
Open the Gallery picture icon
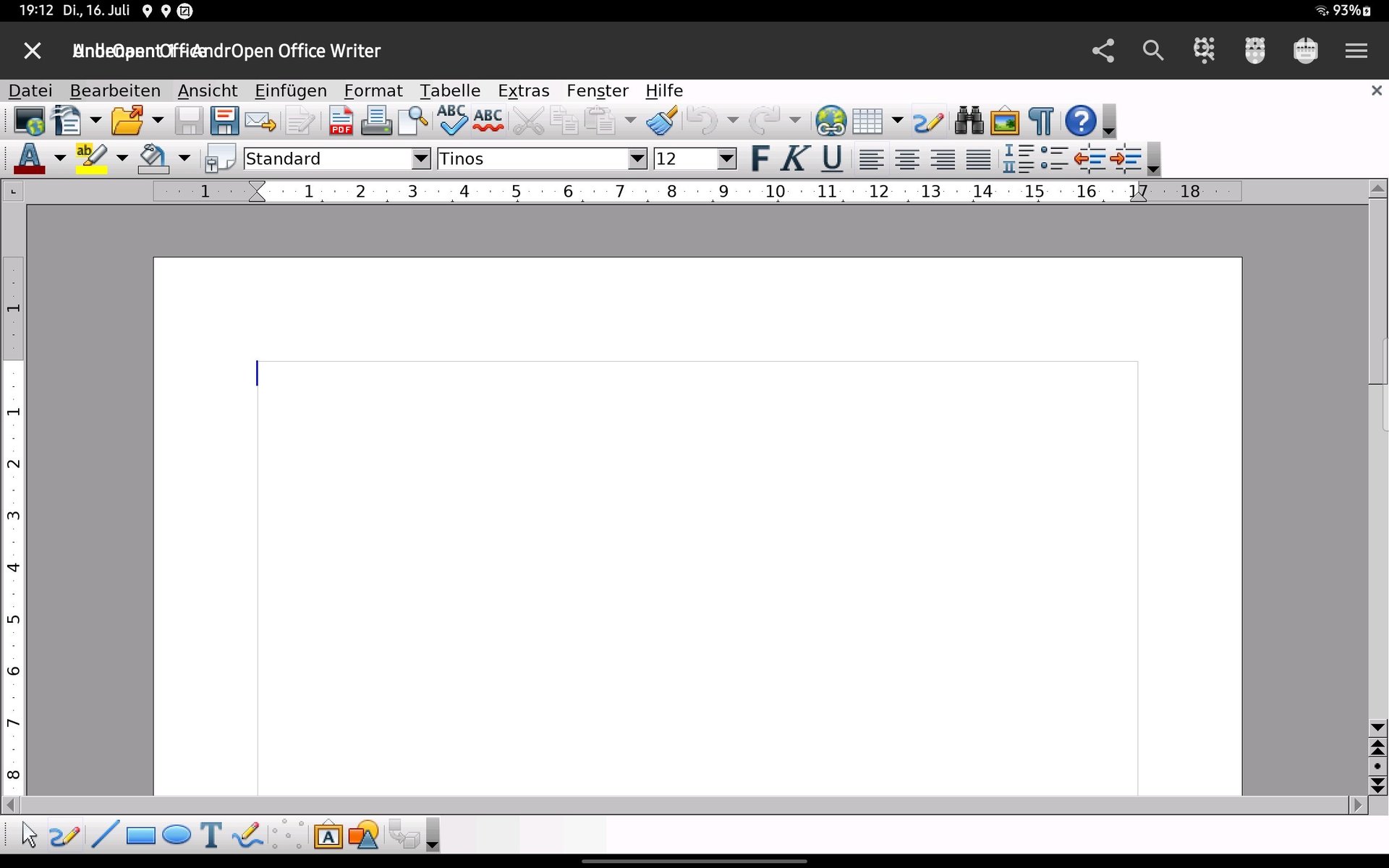1005,121
